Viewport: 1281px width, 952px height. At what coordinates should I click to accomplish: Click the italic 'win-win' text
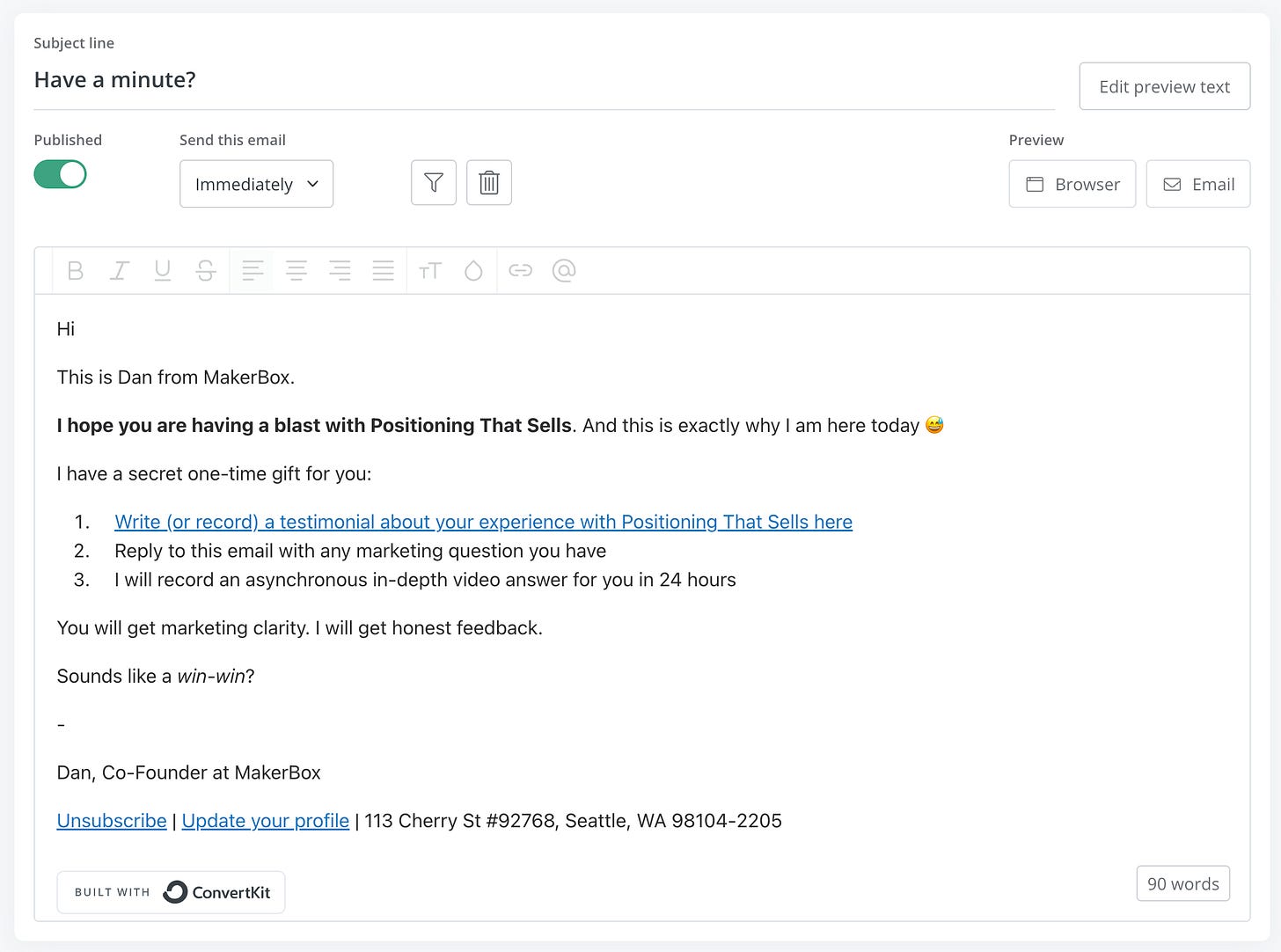click(211, 677)
